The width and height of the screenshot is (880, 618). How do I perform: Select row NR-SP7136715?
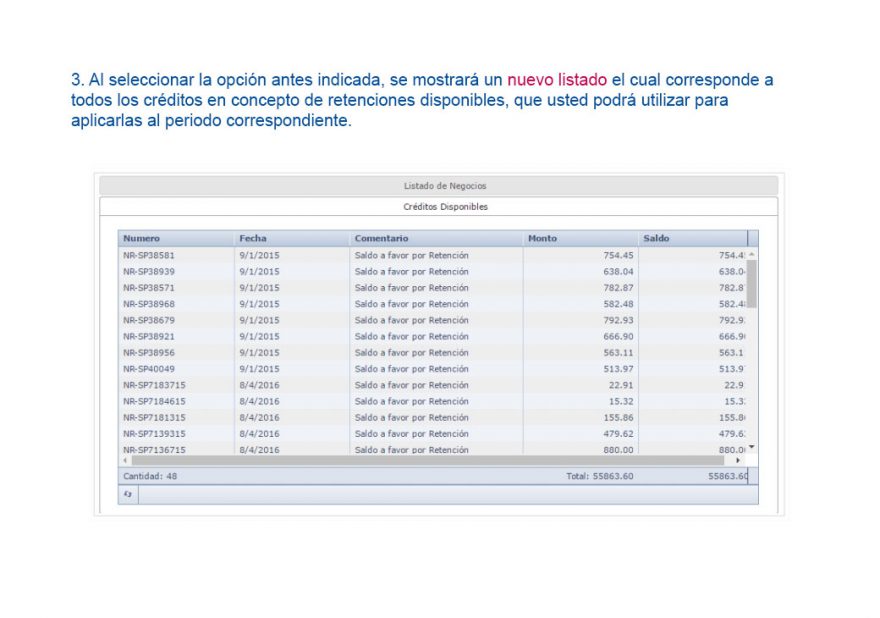pos(433,449)
